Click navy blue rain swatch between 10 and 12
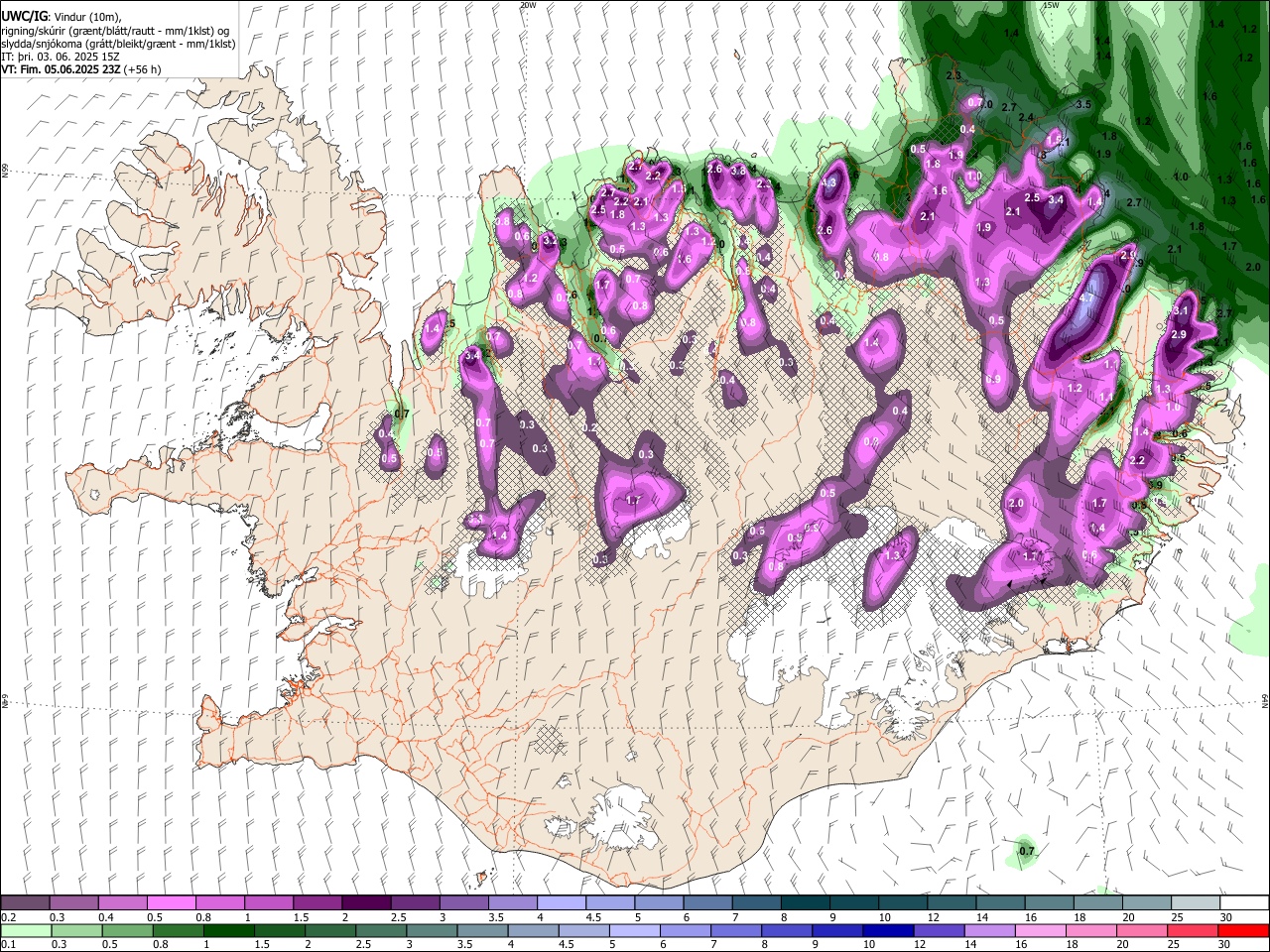The width and height of the screenshot is (1270, 952). 886,930
